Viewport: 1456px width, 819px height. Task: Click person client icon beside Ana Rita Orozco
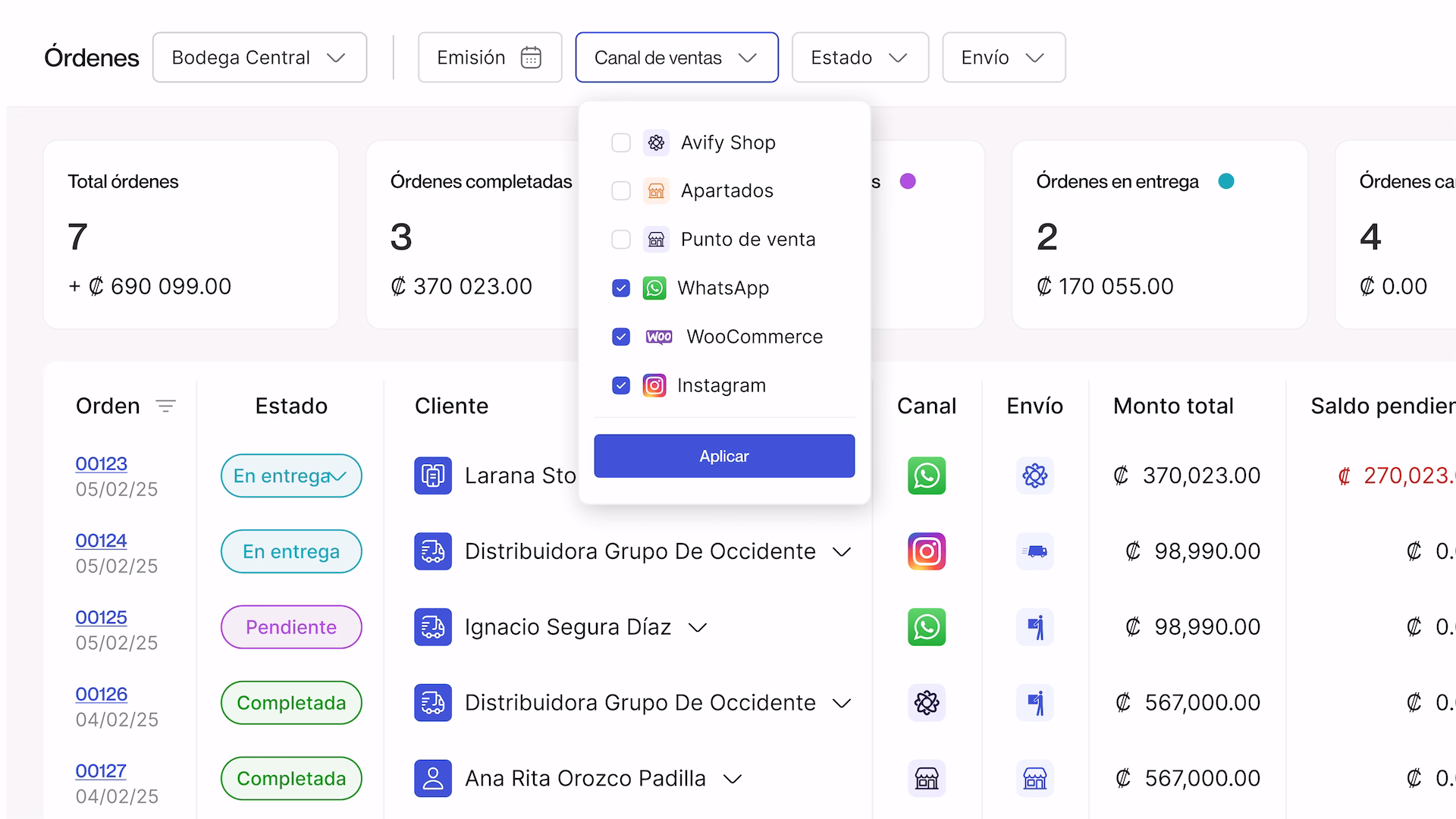(433, 778)
